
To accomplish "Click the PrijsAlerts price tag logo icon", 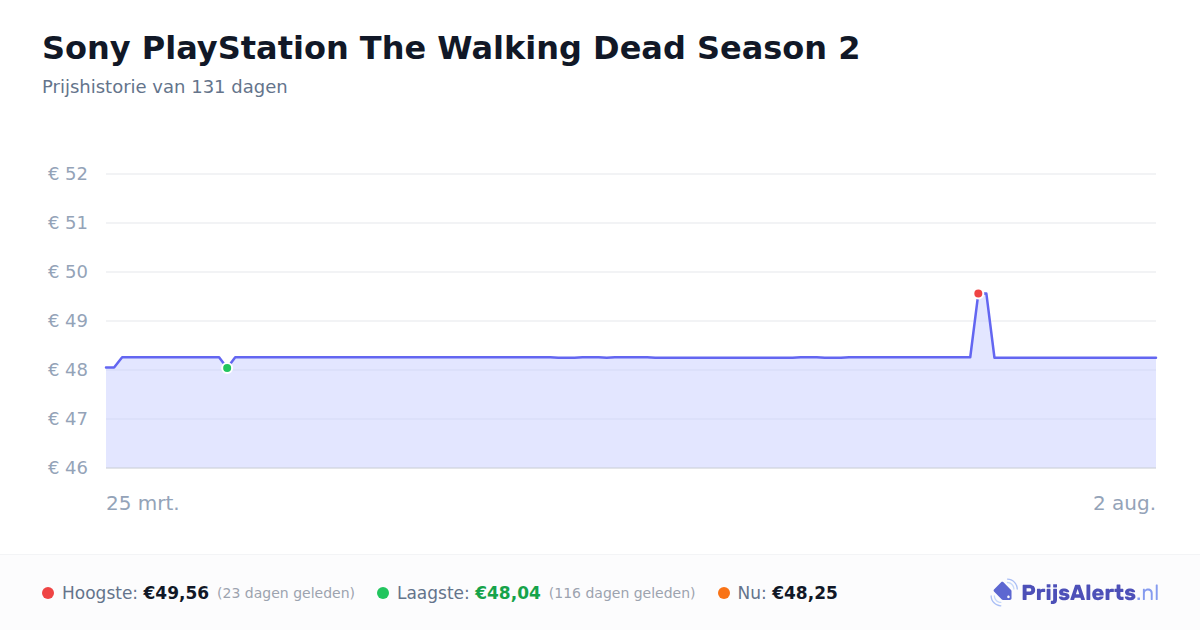I will pos(1003,593).
